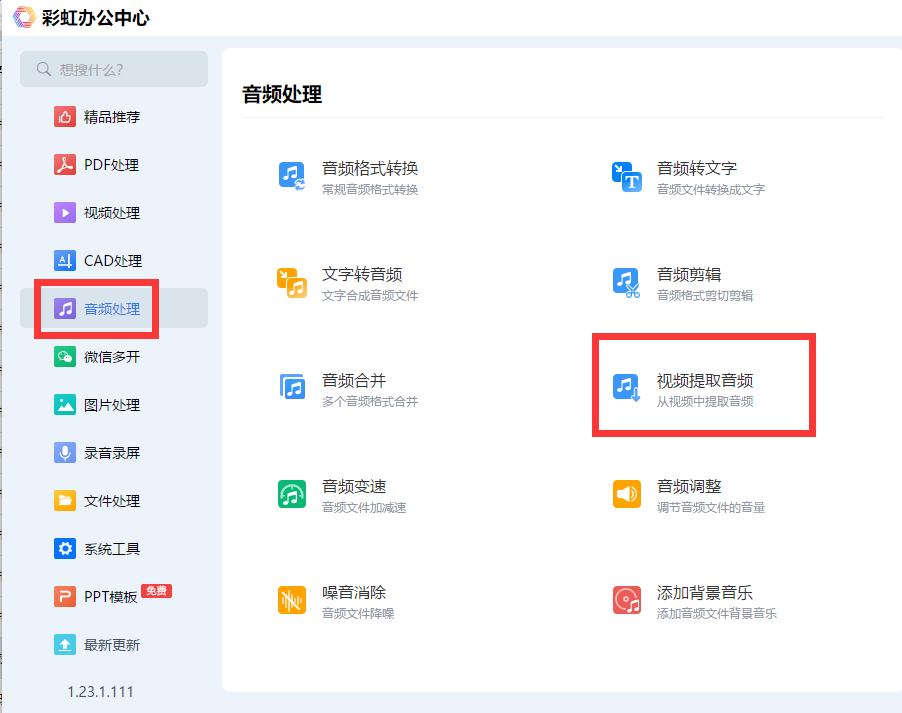Open the 音频调整 tool

pos(689,486)
